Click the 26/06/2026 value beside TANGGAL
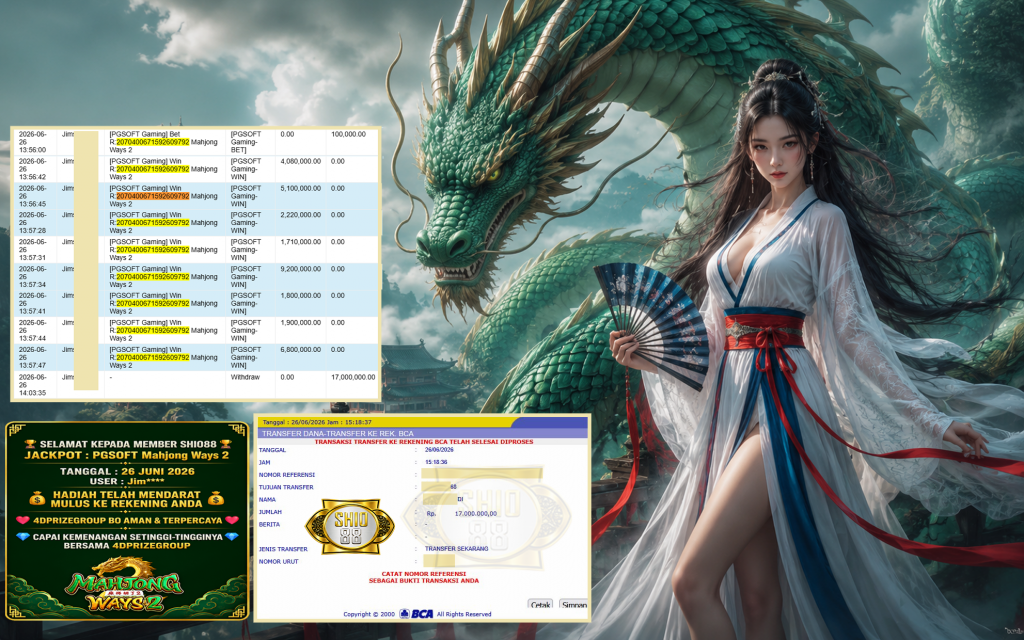Screen dimensions: 1024x640 point(439,450)
